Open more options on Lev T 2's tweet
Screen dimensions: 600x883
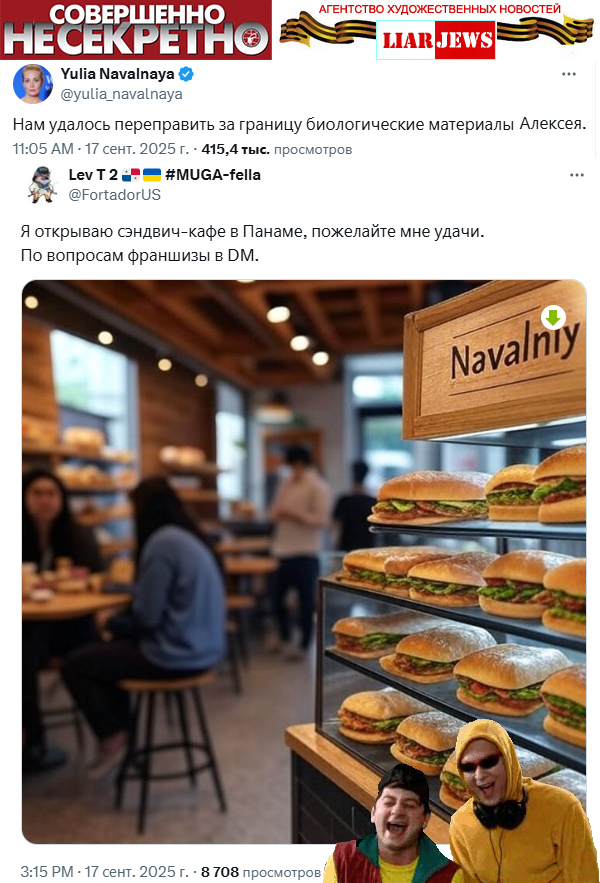tap(577, 175)
